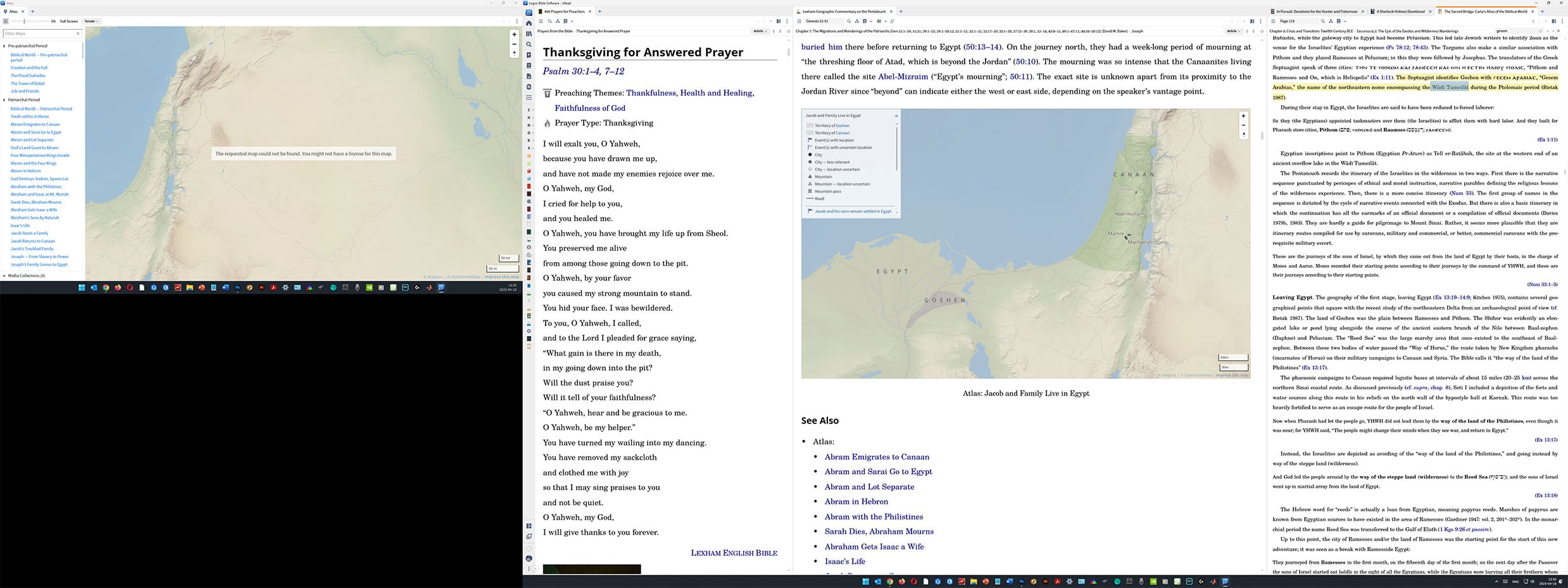The height and width of the screenshot is (588, 1568).
Task: Select The Tower of Babel map
Action: pyautogui.click(x=28, y=84)
